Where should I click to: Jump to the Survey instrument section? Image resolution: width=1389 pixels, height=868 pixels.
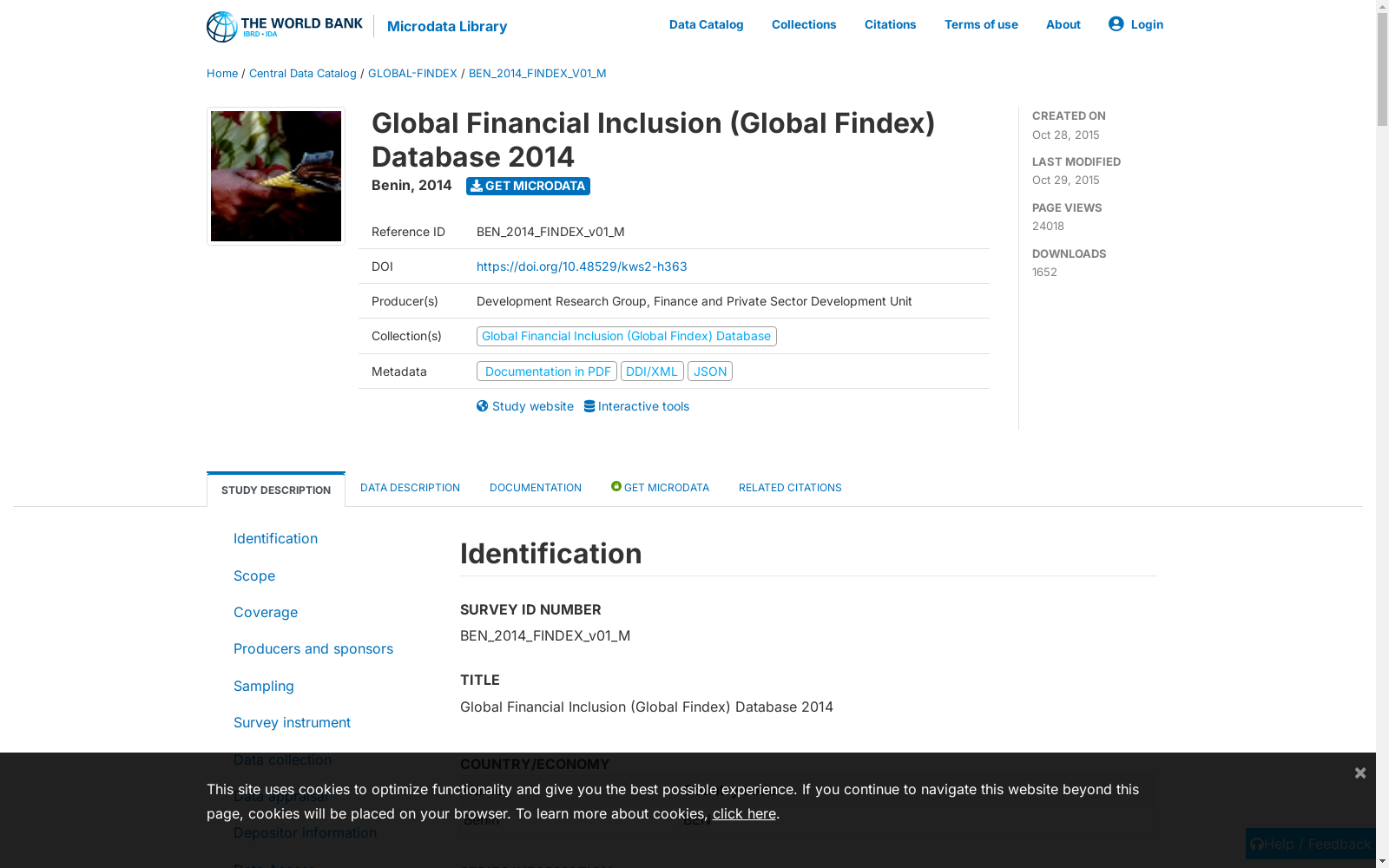point(292,722)
